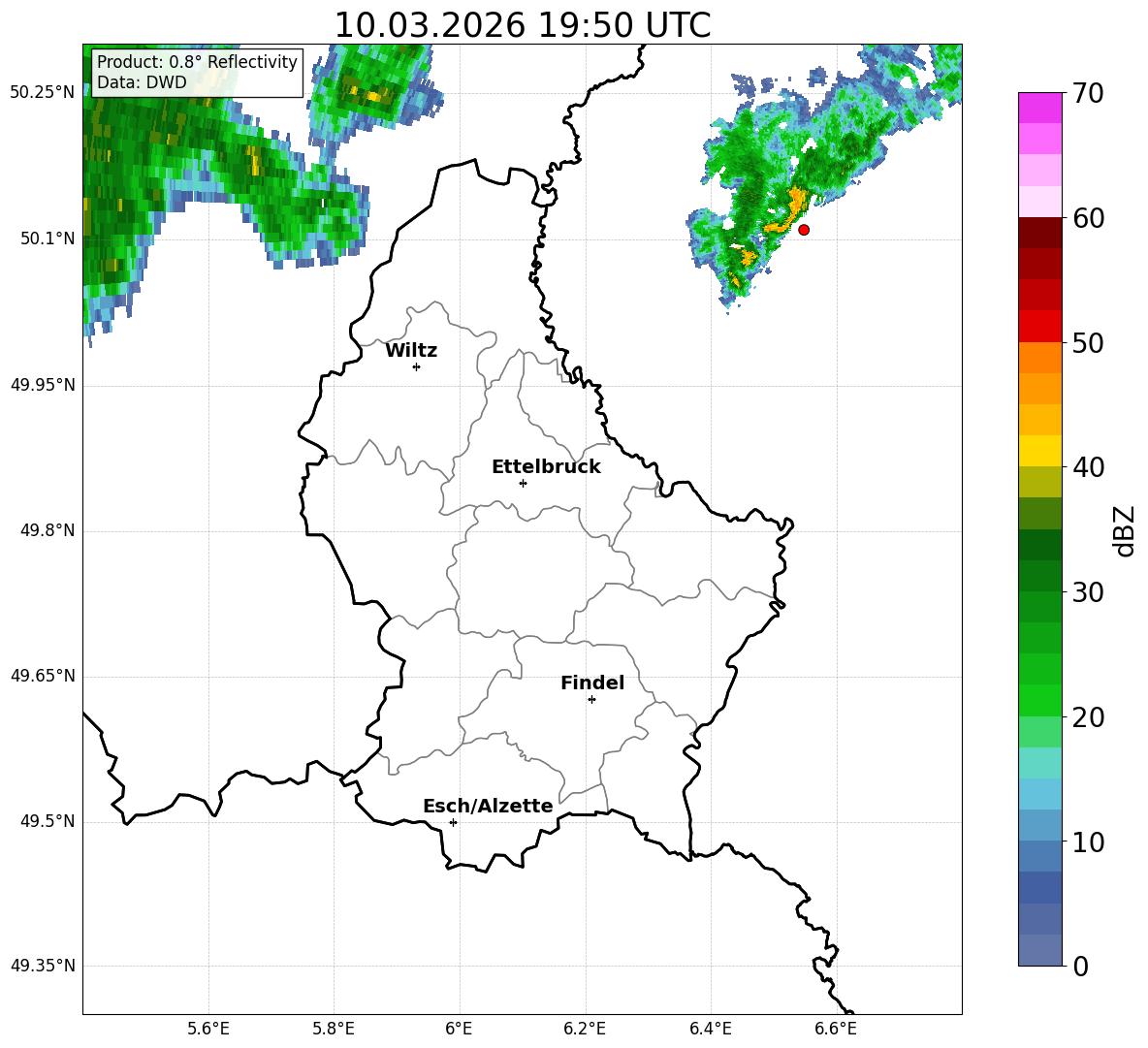The width and height of the screenshot is (1148, 1048).
Task: Click the 50.1°N latitude tick label
Action: (44, 238)
